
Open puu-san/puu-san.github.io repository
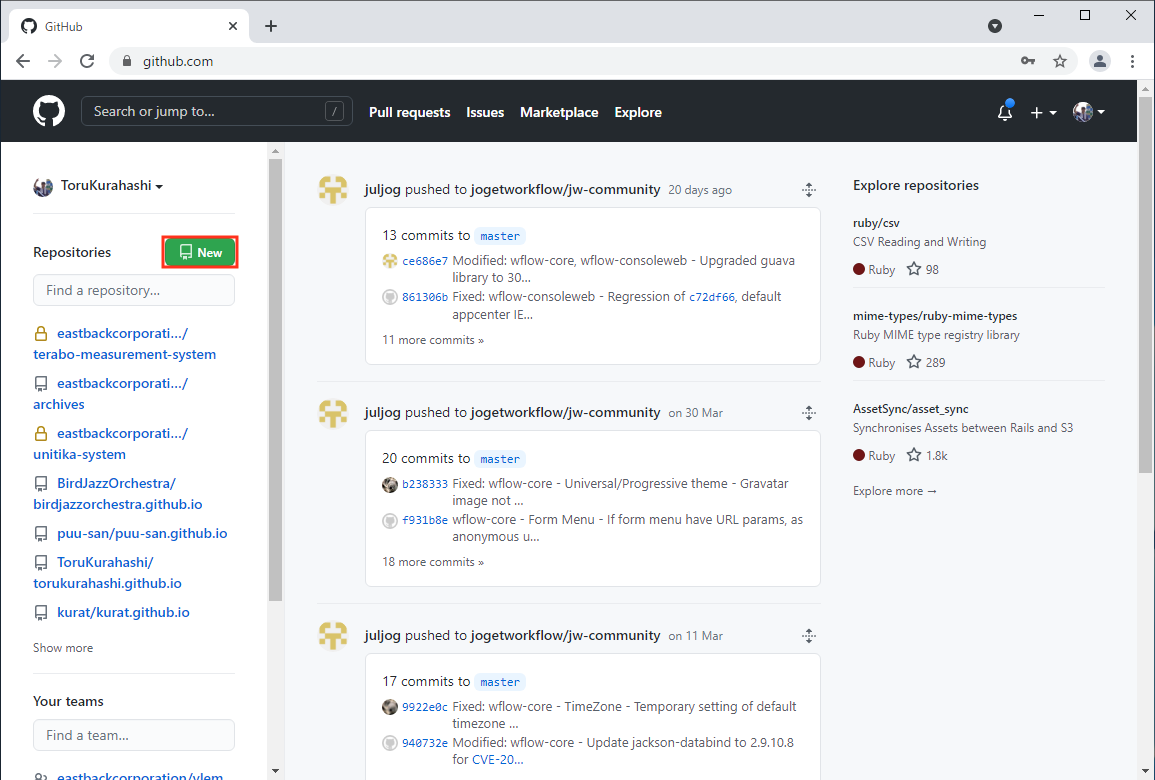(142, 533)
